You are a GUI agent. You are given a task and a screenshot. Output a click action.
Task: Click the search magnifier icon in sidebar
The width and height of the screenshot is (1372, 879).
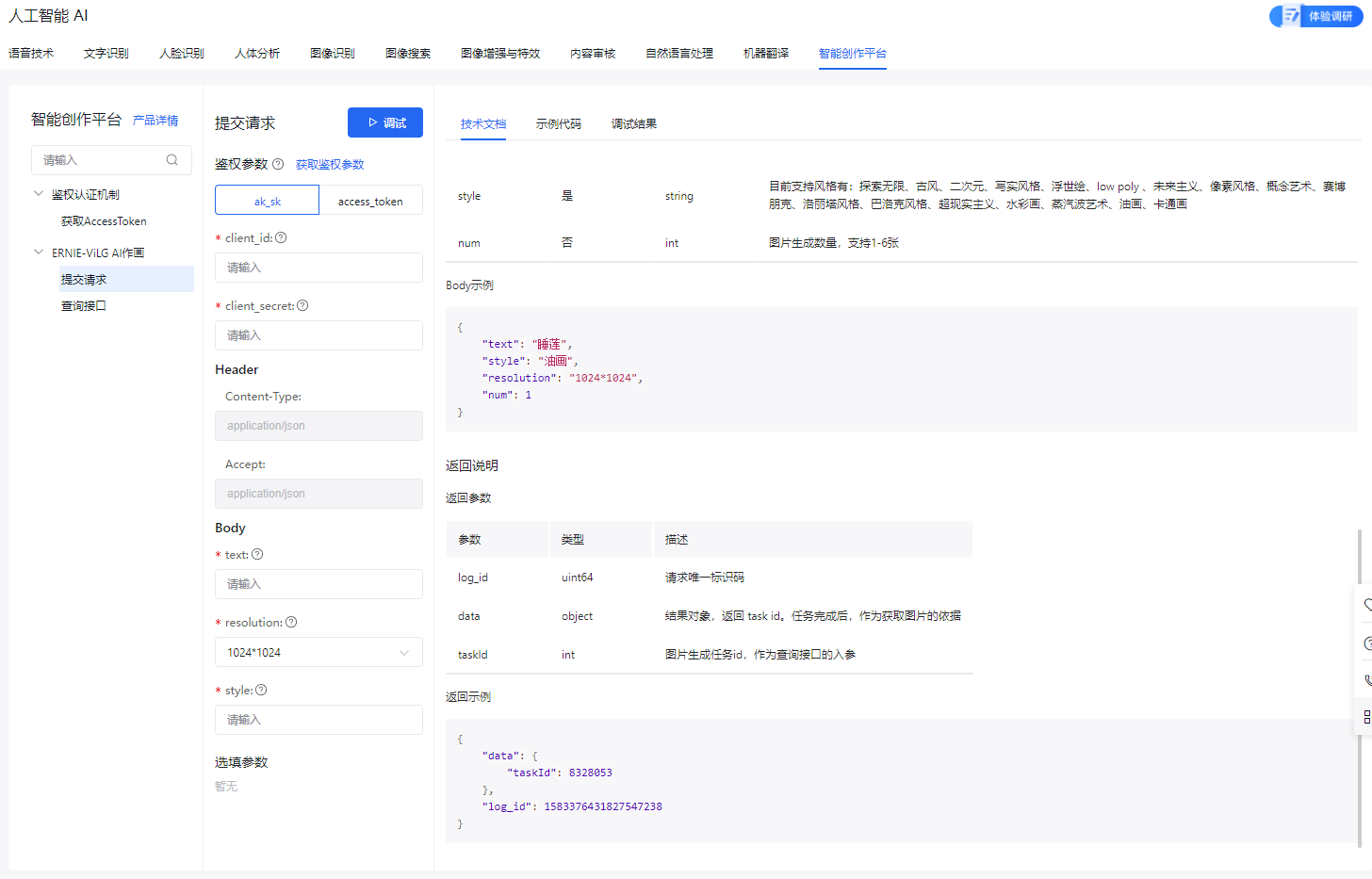pos(171,160)
